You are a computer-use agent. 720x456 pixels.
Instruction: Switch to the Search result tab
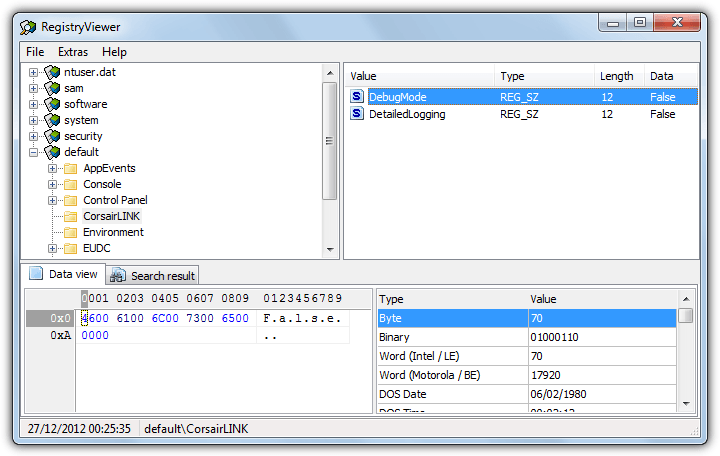click(153, 276)
